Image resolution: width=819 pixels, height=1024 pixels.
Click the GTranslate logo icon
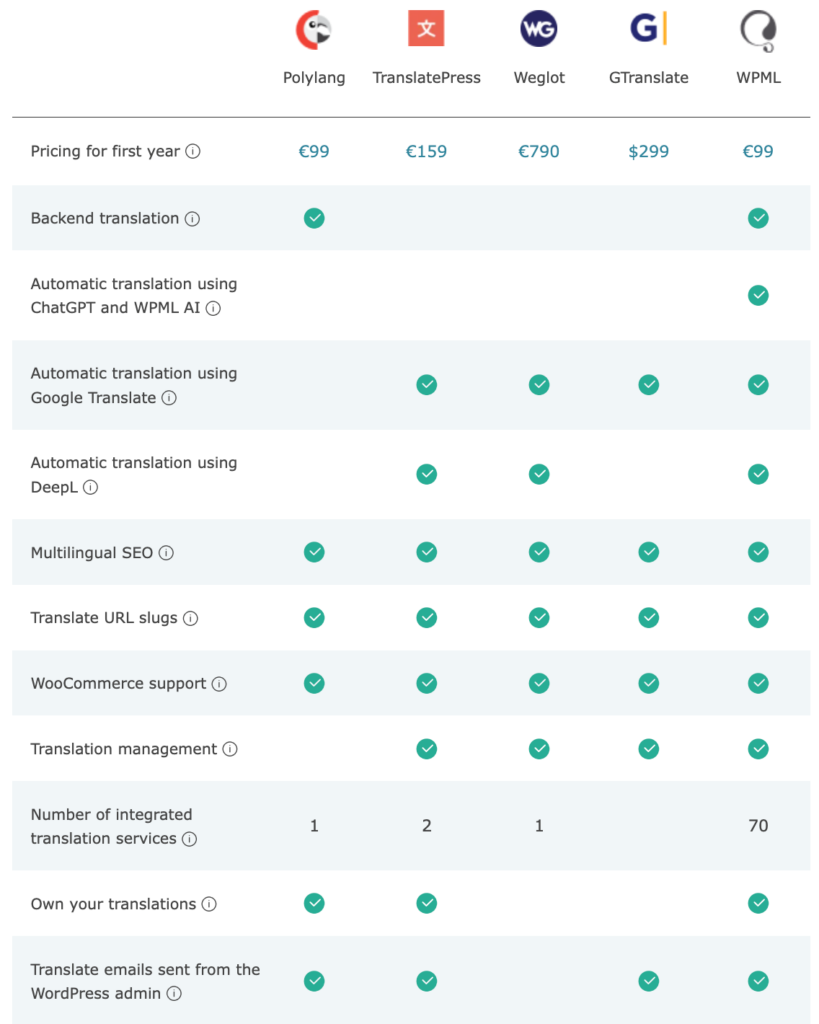click(x=648, y=29)
